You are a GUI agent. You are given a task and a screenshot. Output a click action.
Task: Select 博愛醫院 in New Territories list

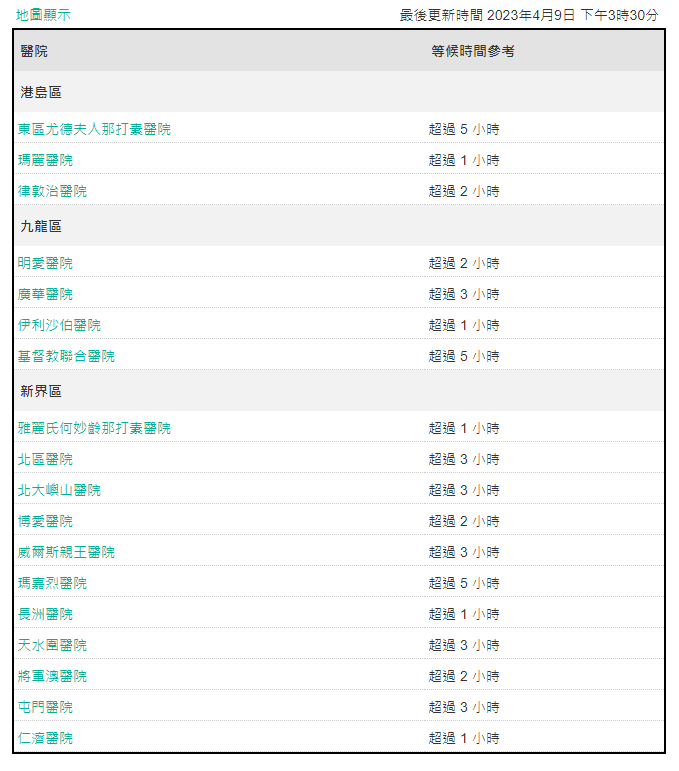pos(45,521)
